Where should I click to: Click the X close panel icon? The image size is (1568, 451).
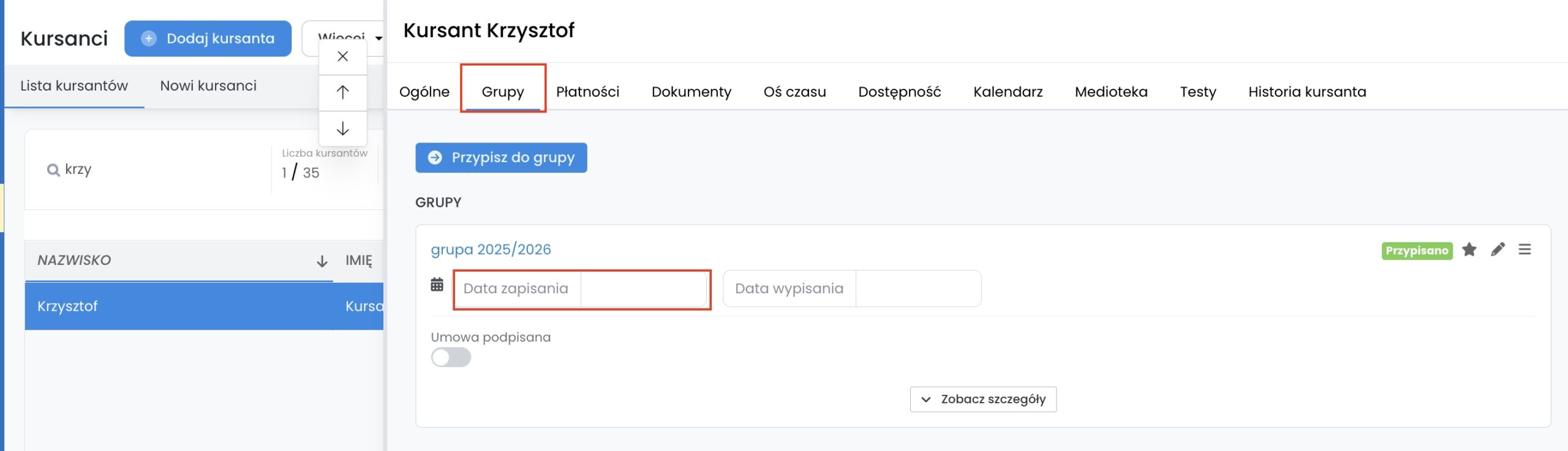[342, 56]
